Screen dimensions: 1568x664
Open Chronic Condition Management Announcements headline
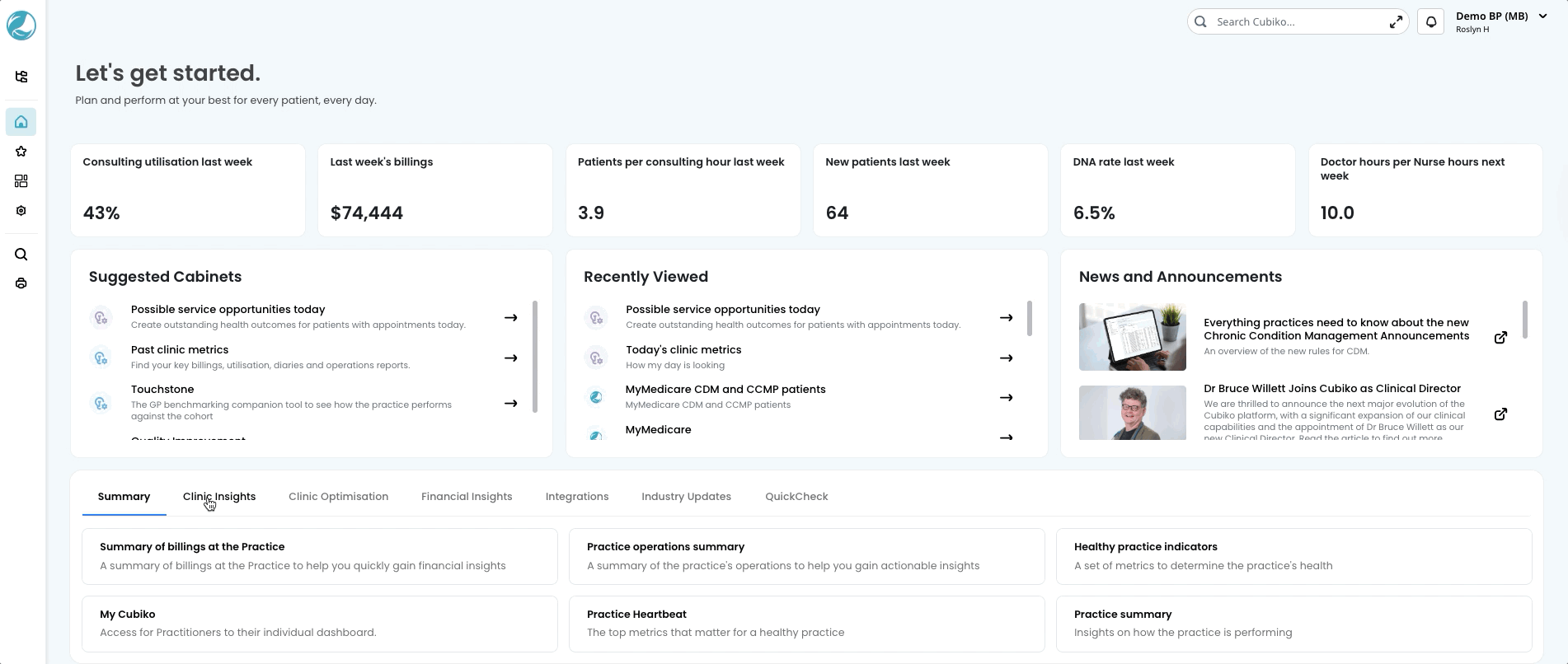[x=1336, y=330]
